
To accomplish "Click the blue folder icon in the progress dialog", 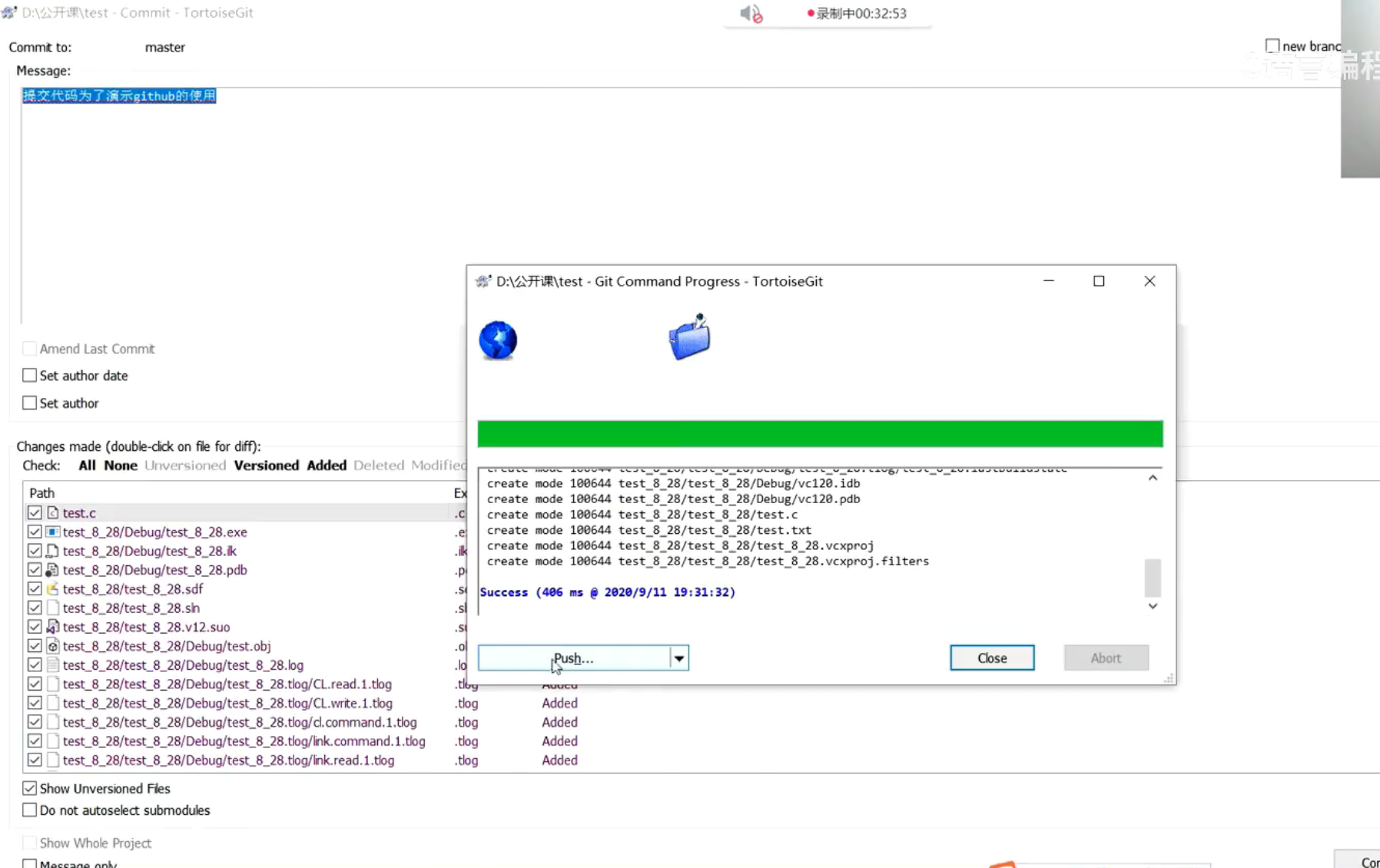I will click(689, 336).
